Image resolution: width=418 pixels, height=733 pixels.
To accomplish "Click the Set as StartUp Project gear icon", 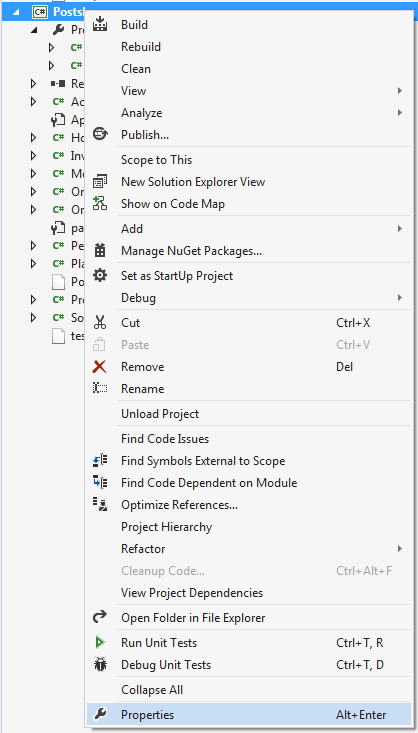I will tap(100, 275).
